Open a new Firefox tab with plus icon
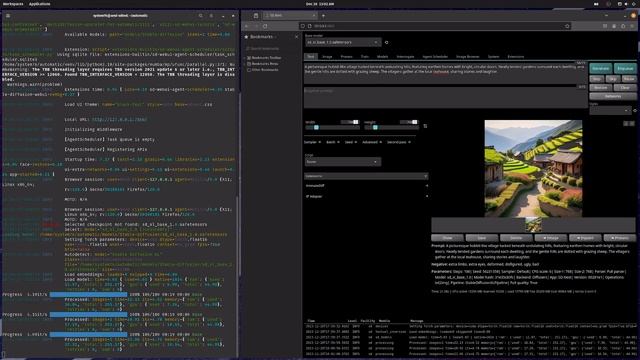 pyautogui.click(x=323, y=16)
